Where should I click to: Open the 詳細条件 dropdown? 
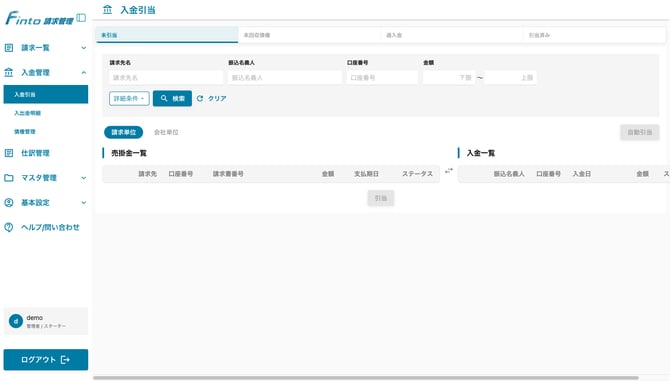(x=129, y=98)
